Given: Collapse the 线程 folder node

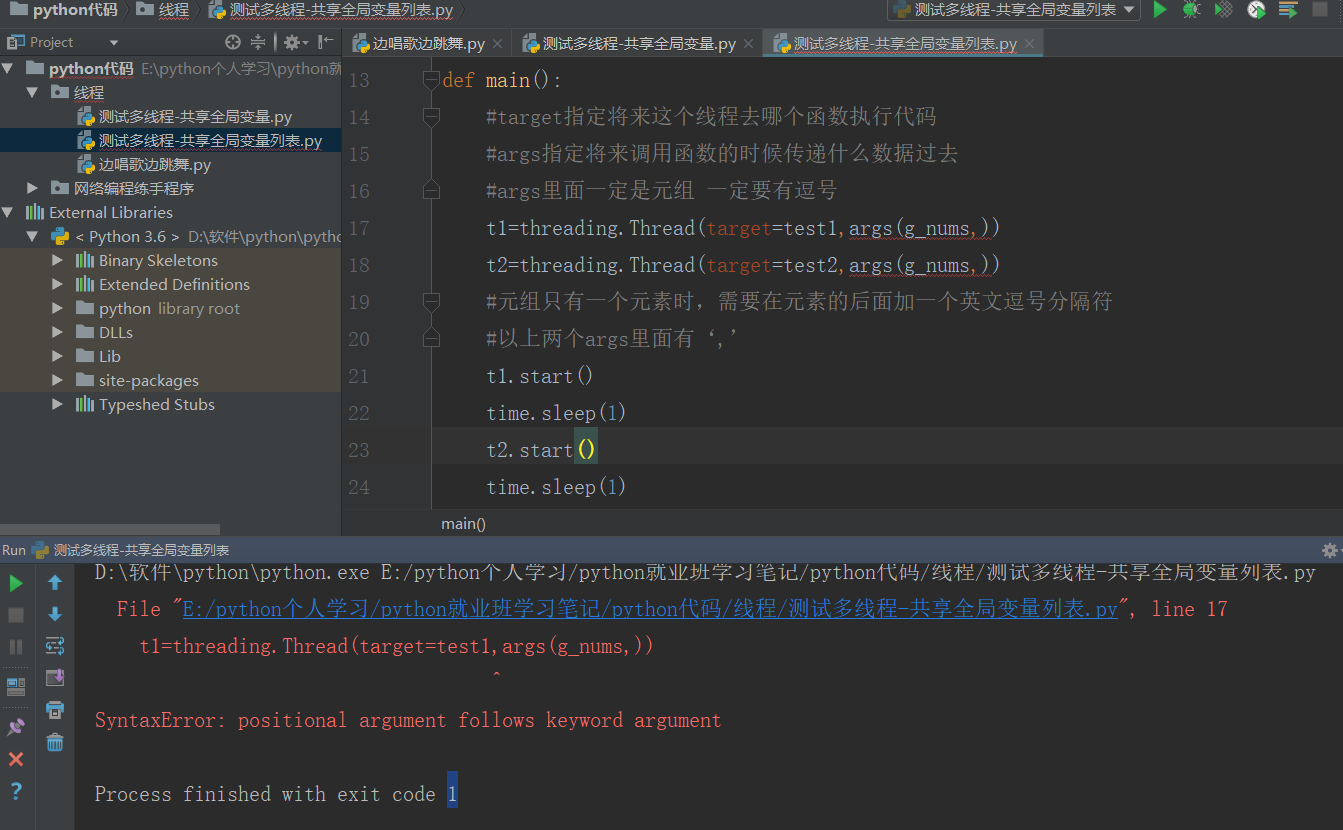Looking at the screenshot, I should tap(32, 92).
